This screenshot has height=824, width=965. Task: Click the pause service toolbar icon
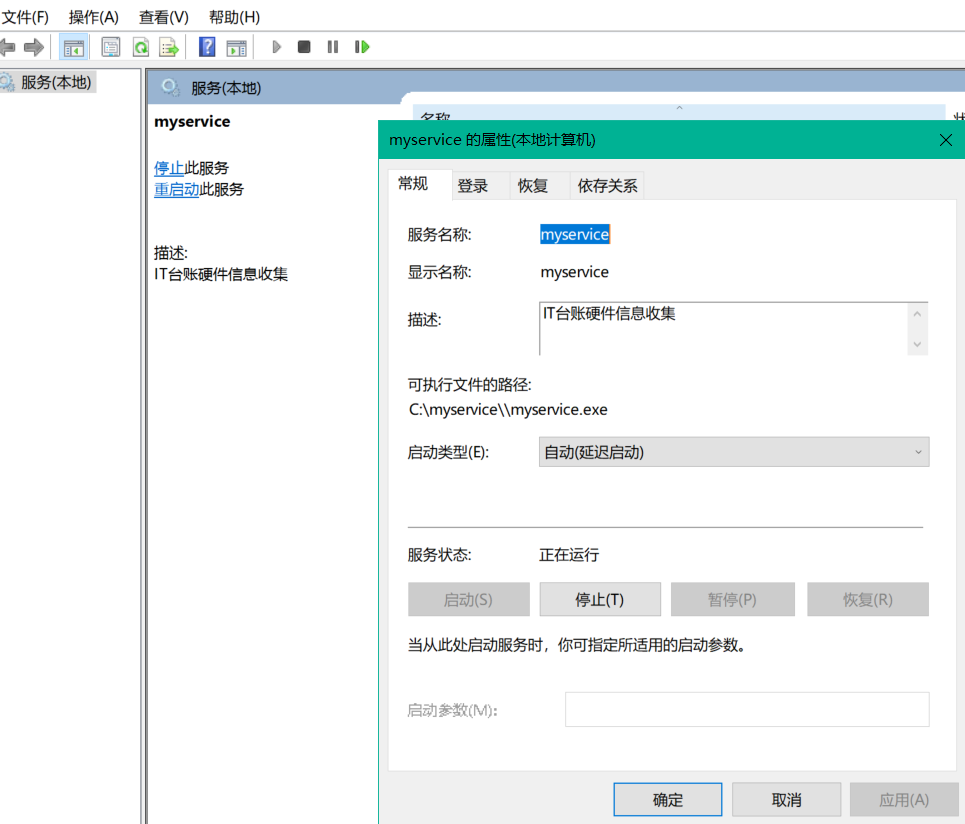(x=333, y=47)
